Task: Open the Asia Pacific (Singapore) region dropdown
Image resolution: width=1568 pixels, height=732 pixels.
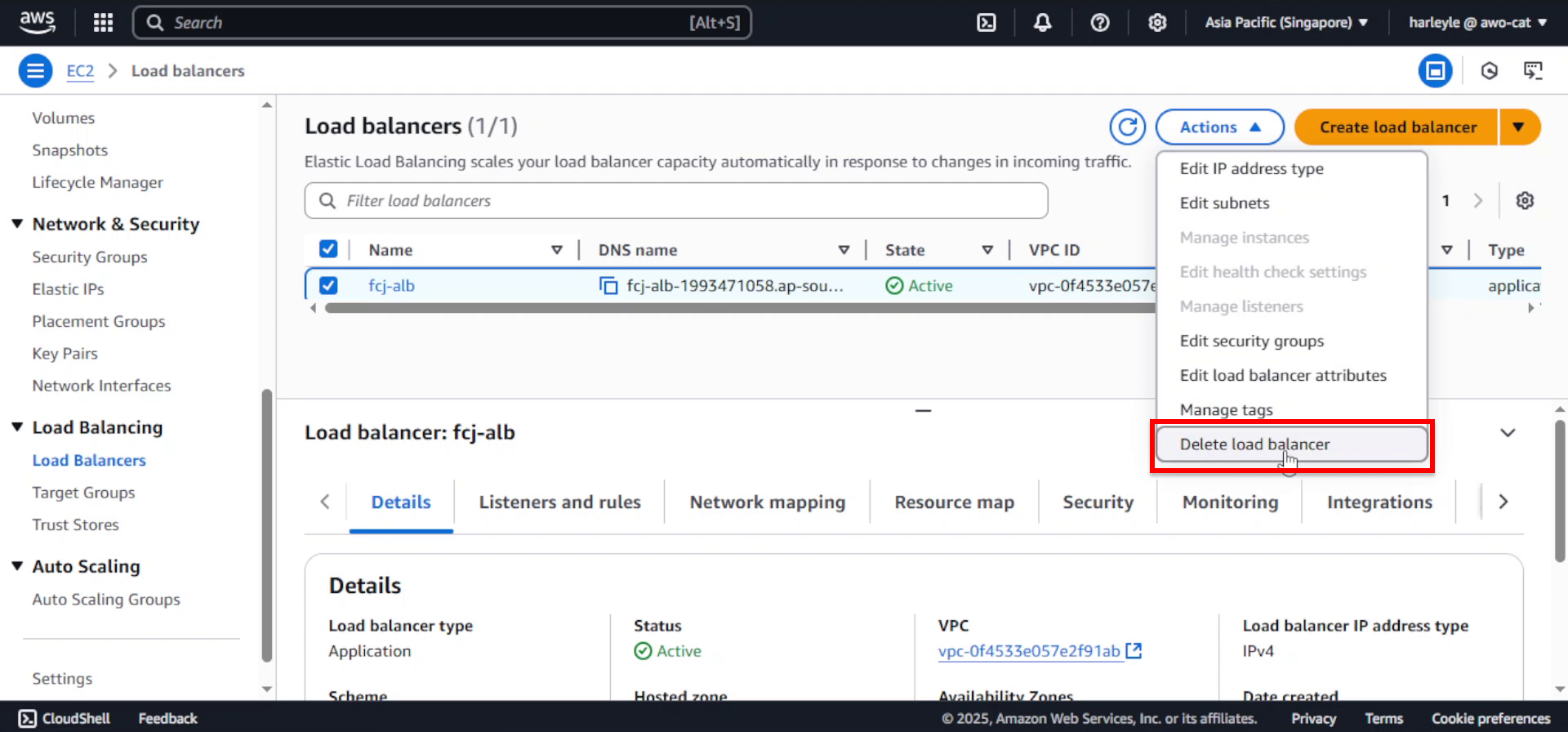Action: tap(1286, 22)
